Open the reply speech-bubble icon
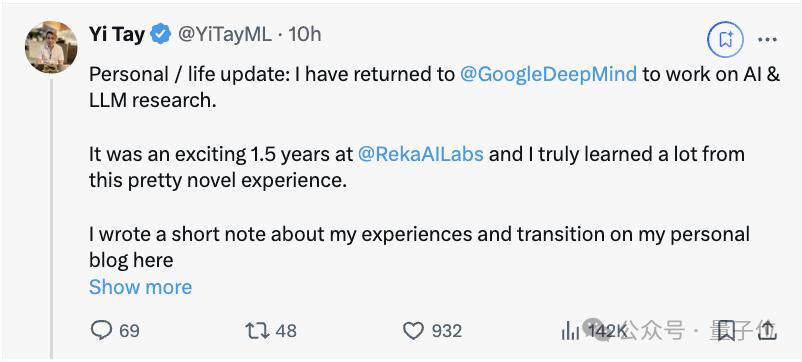This screenshot has height=362, width=802. coord(101,330)
